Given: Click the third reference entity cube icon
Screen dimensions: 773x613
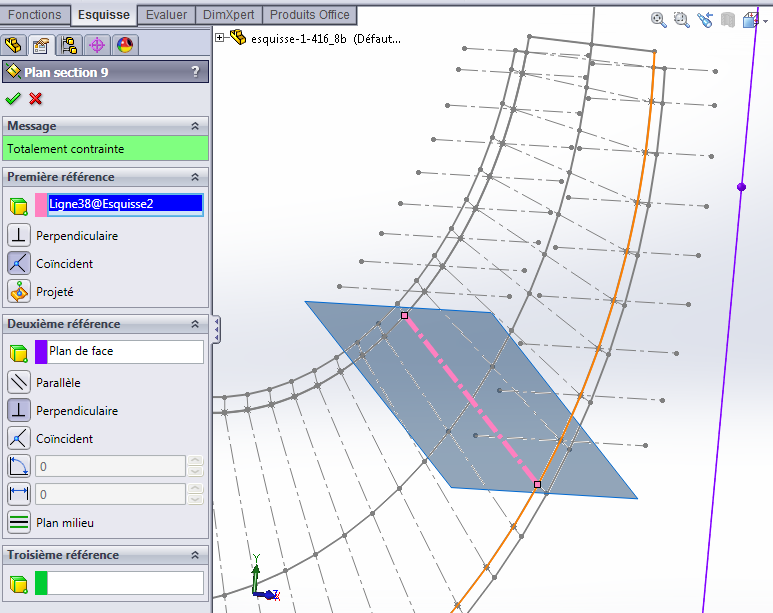Looking at the screenshot, I should pos(19,584).
